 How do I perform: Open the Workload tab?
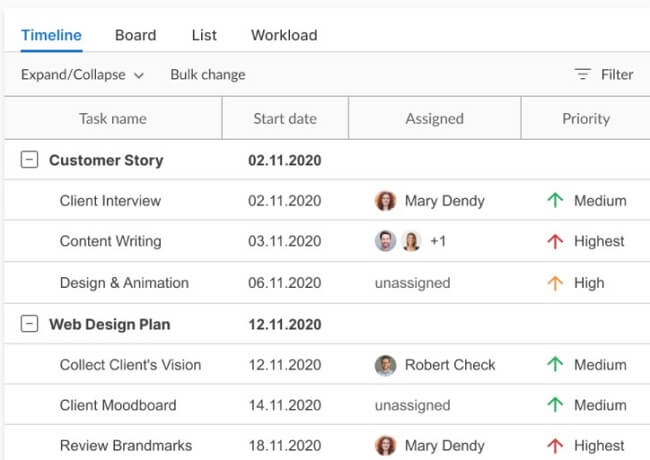(284, 35)
